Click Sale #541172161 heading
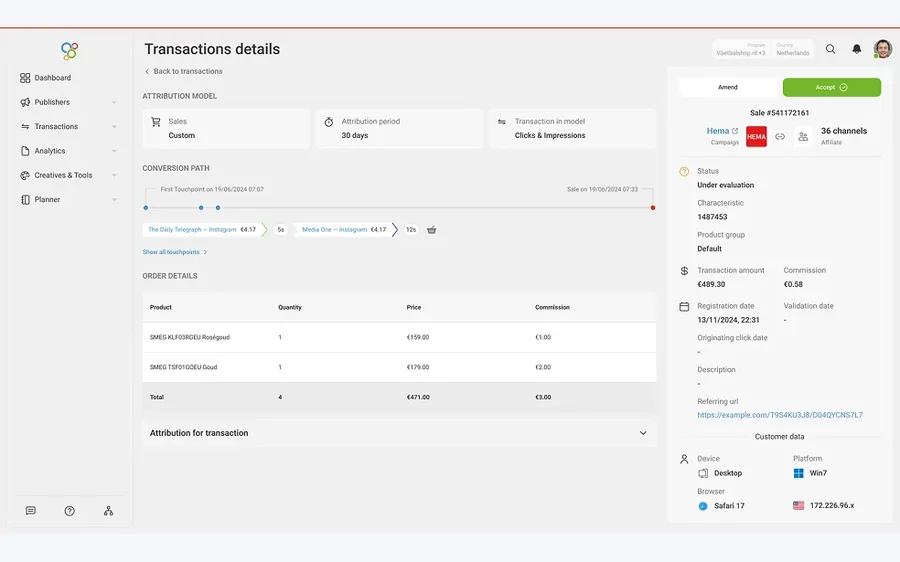The height and width of the screenshot is (562, 900). click(779, 113)
